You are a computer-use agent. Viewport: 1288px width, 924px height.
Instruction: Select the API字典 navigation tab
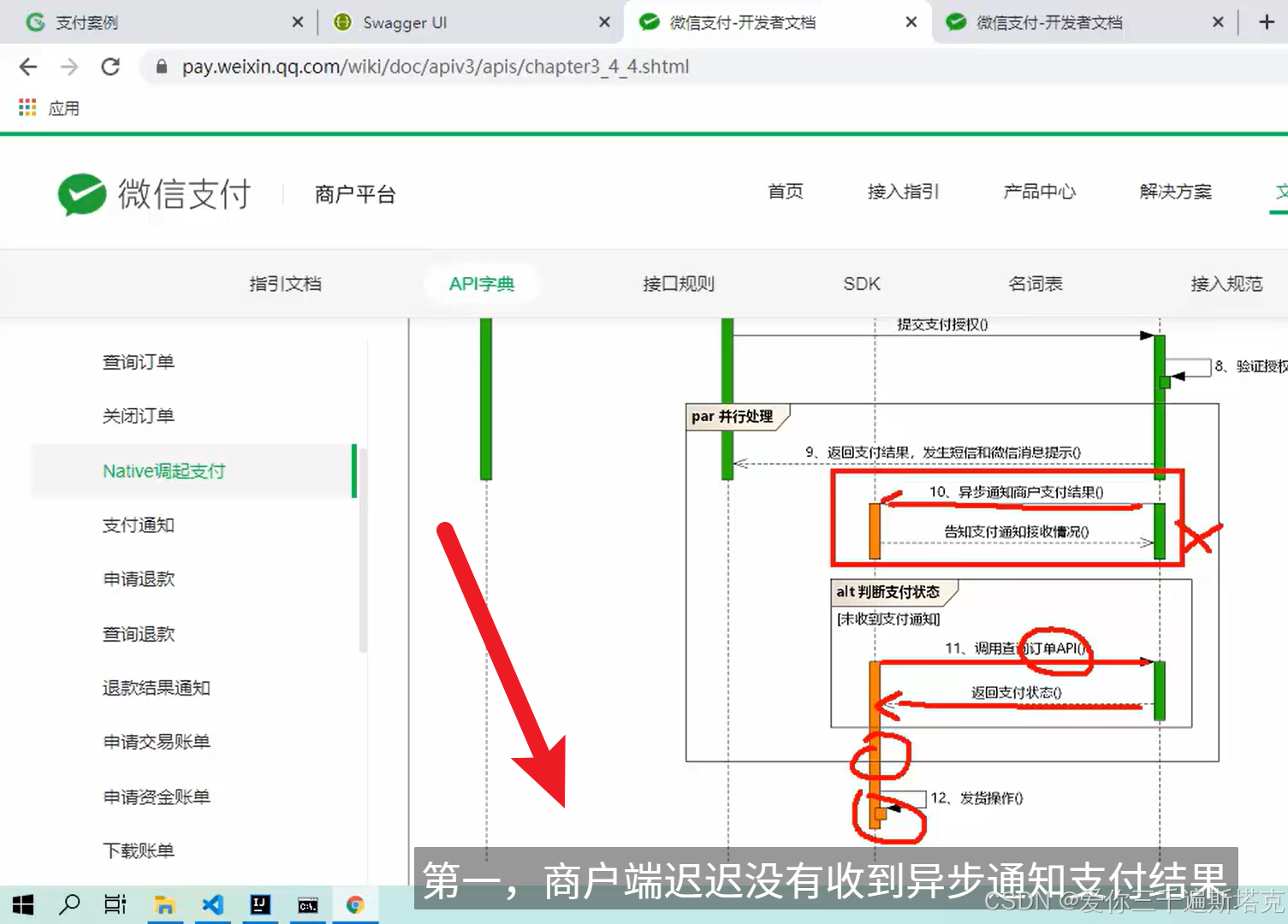481,283
